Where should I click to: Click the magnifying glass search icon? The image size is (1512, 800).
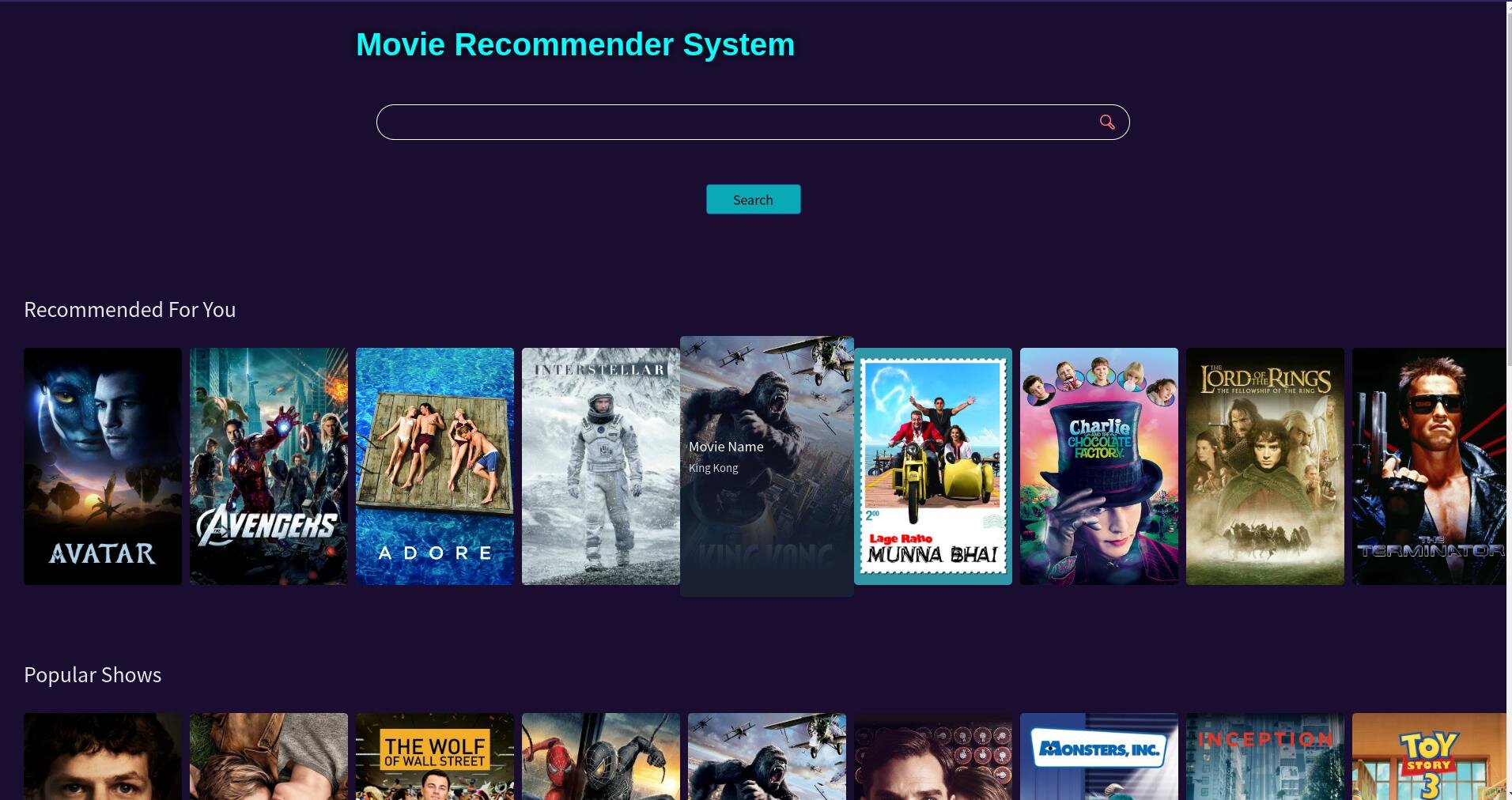pyautogui.click(x=1107, y=123)
